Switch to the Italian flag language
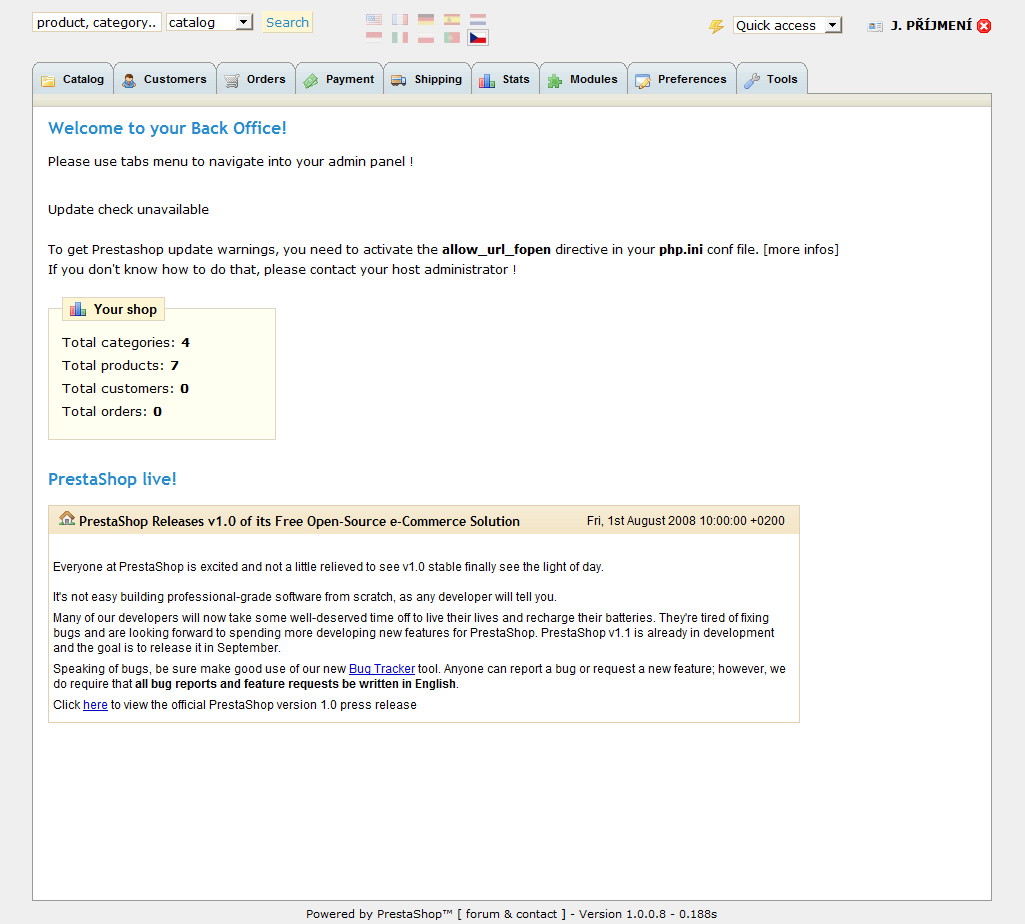1025x924 pixels. pyautogui.click(x=400, y=37)
